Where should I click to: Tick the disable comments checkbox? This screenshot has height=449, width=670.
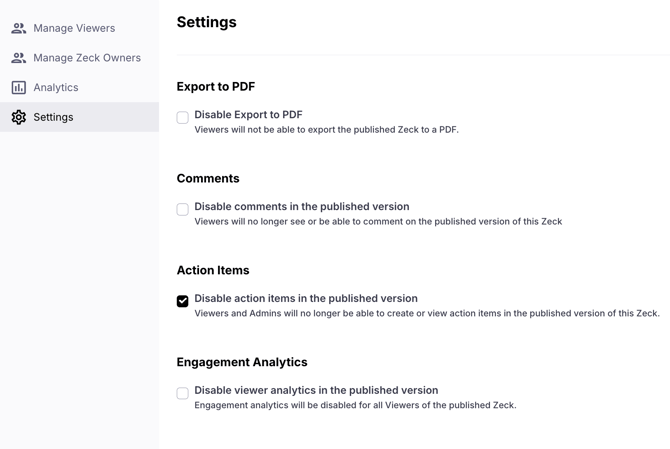pyautogui.click(x=183, y=210)
